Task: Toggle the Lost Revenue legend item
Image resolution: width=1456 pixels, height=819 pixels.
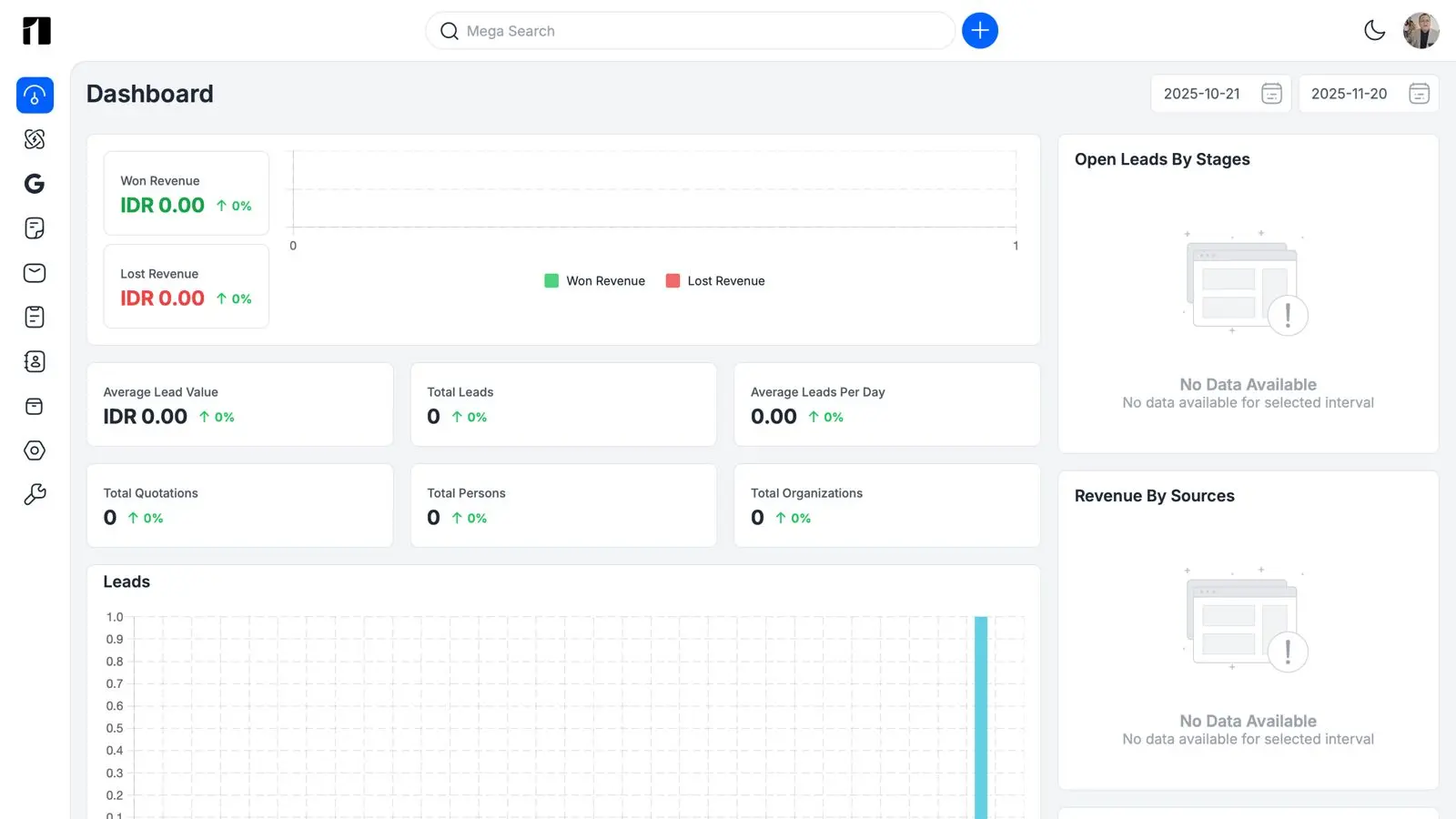Action: tap(715, 280)
